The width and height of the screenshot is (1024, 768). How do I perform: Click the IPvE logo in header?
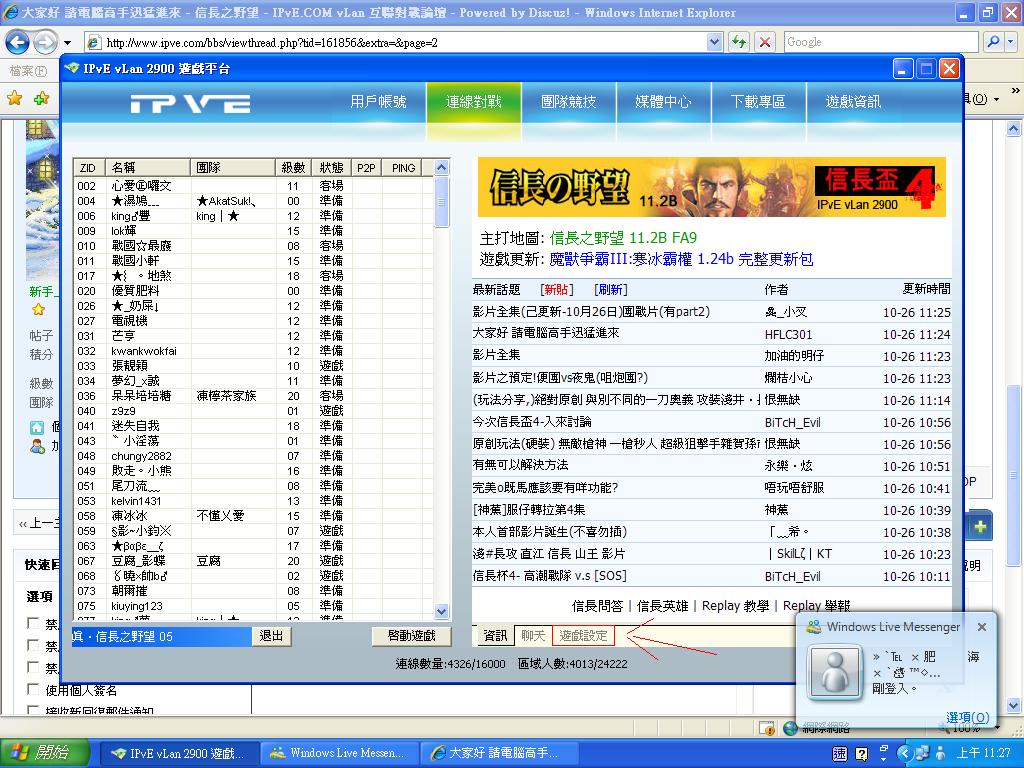click(190, 103)
